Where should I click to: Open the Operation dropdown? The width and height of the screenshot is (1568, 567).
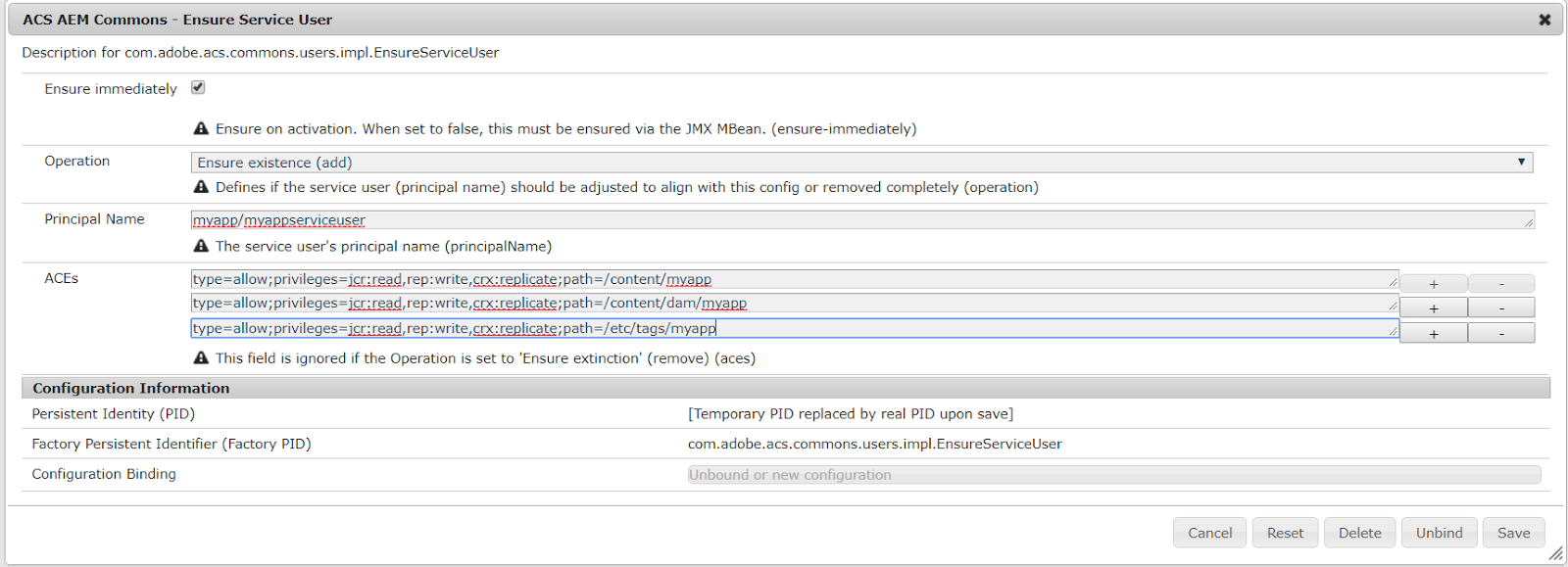861,163
